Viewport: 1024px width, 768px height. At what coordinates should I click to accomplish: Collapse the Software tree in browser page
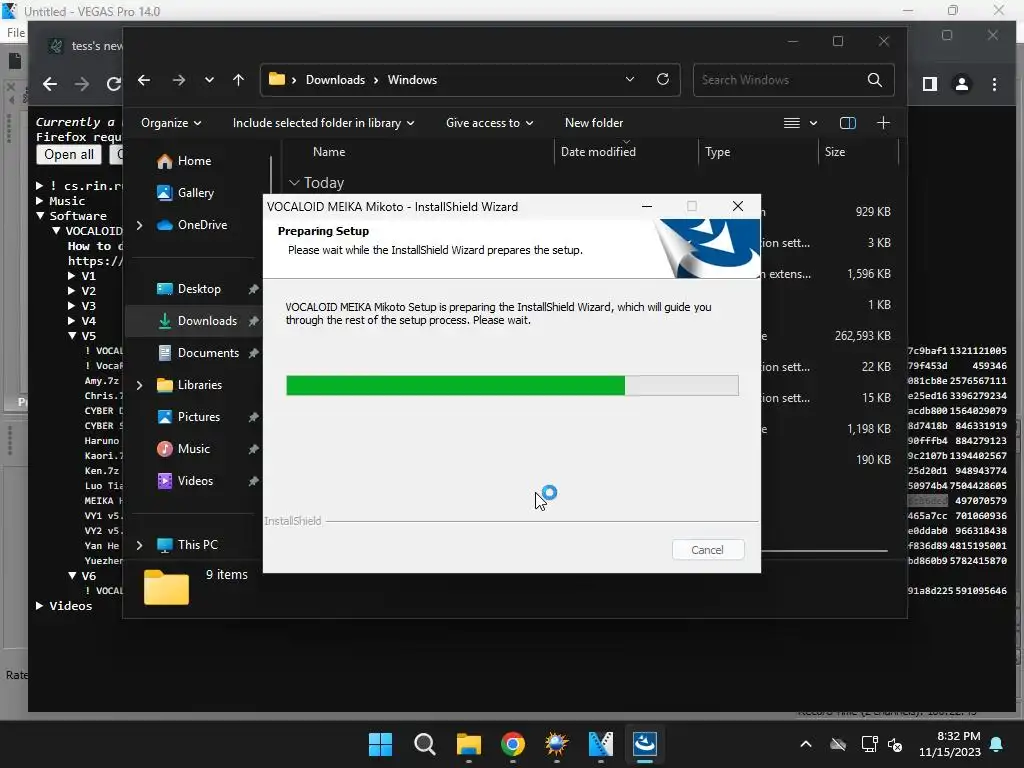40,216
